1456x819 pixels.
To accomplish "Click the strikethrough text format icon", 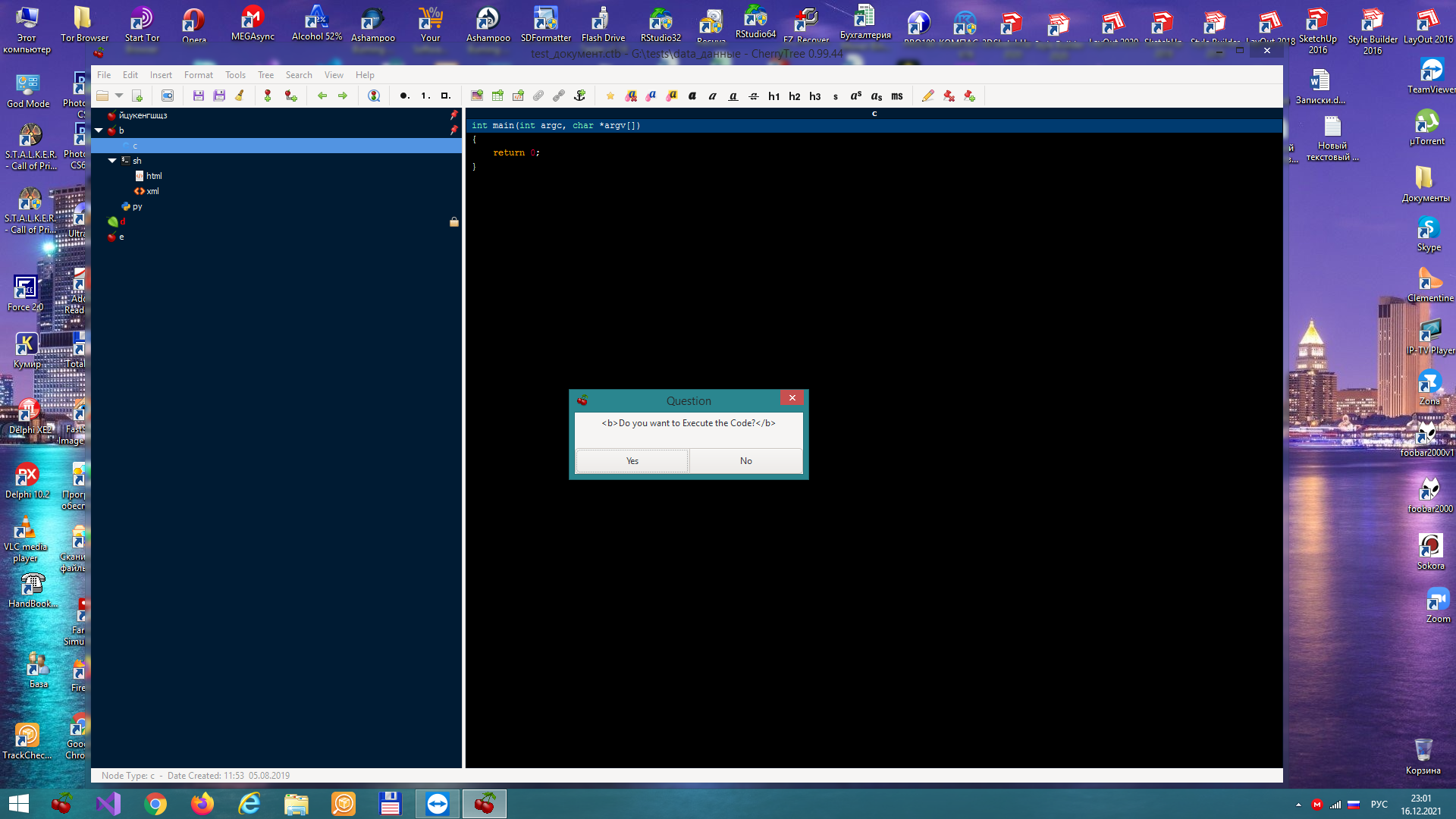I will [754, 96].
